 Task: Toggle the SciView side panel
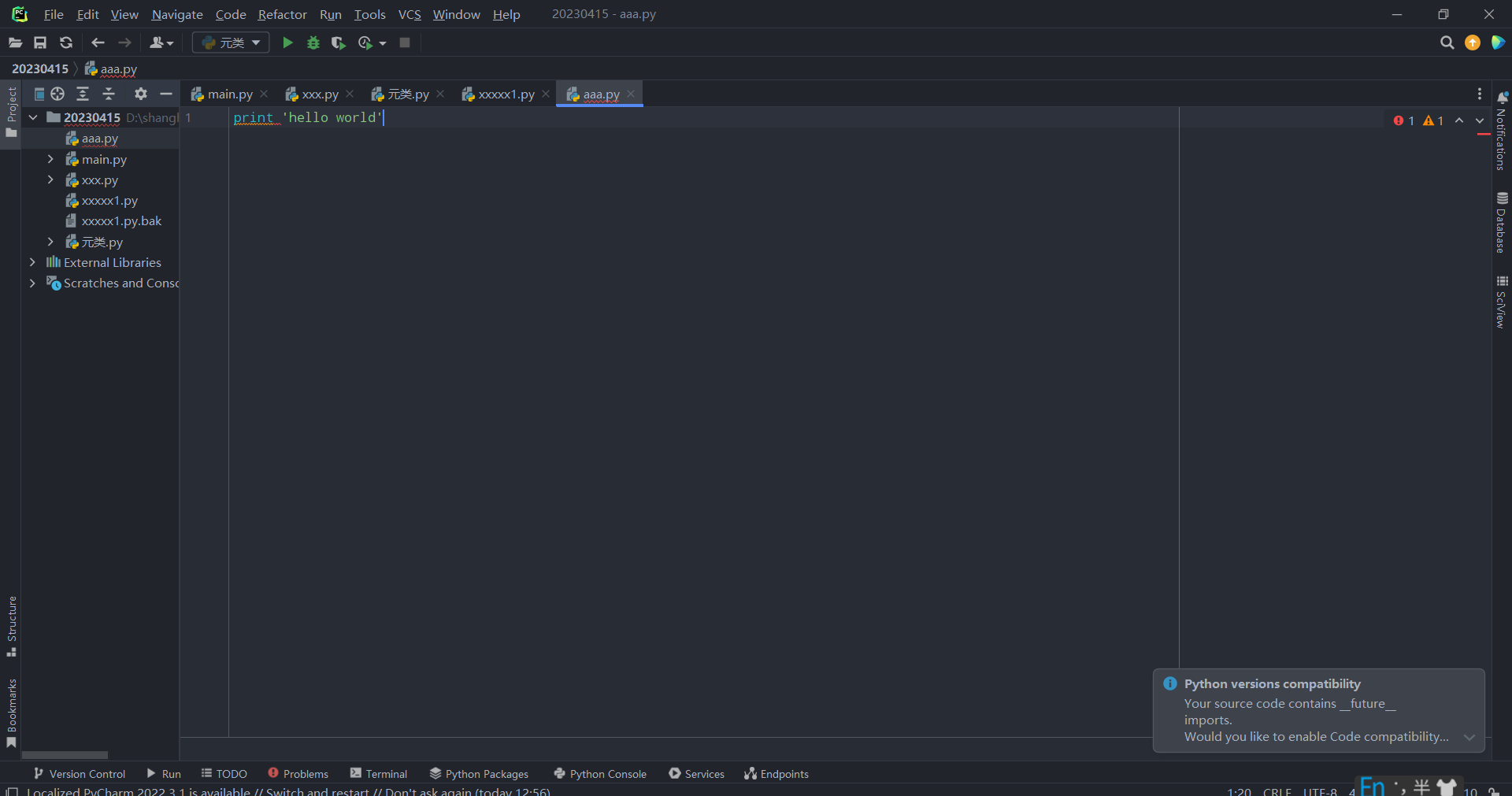1502,302
